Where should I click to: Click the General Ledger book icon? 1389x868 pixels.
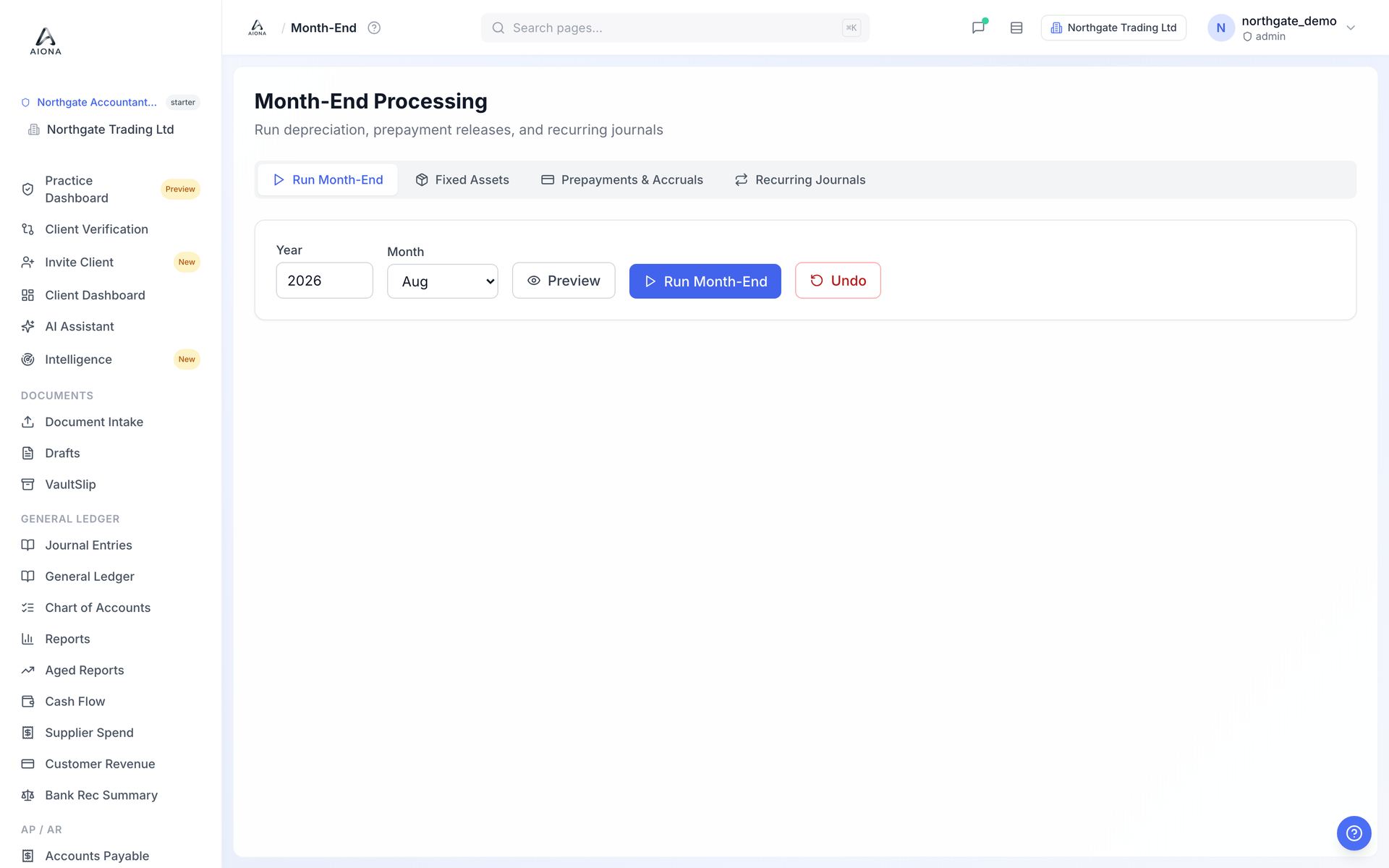click(27, 576)
